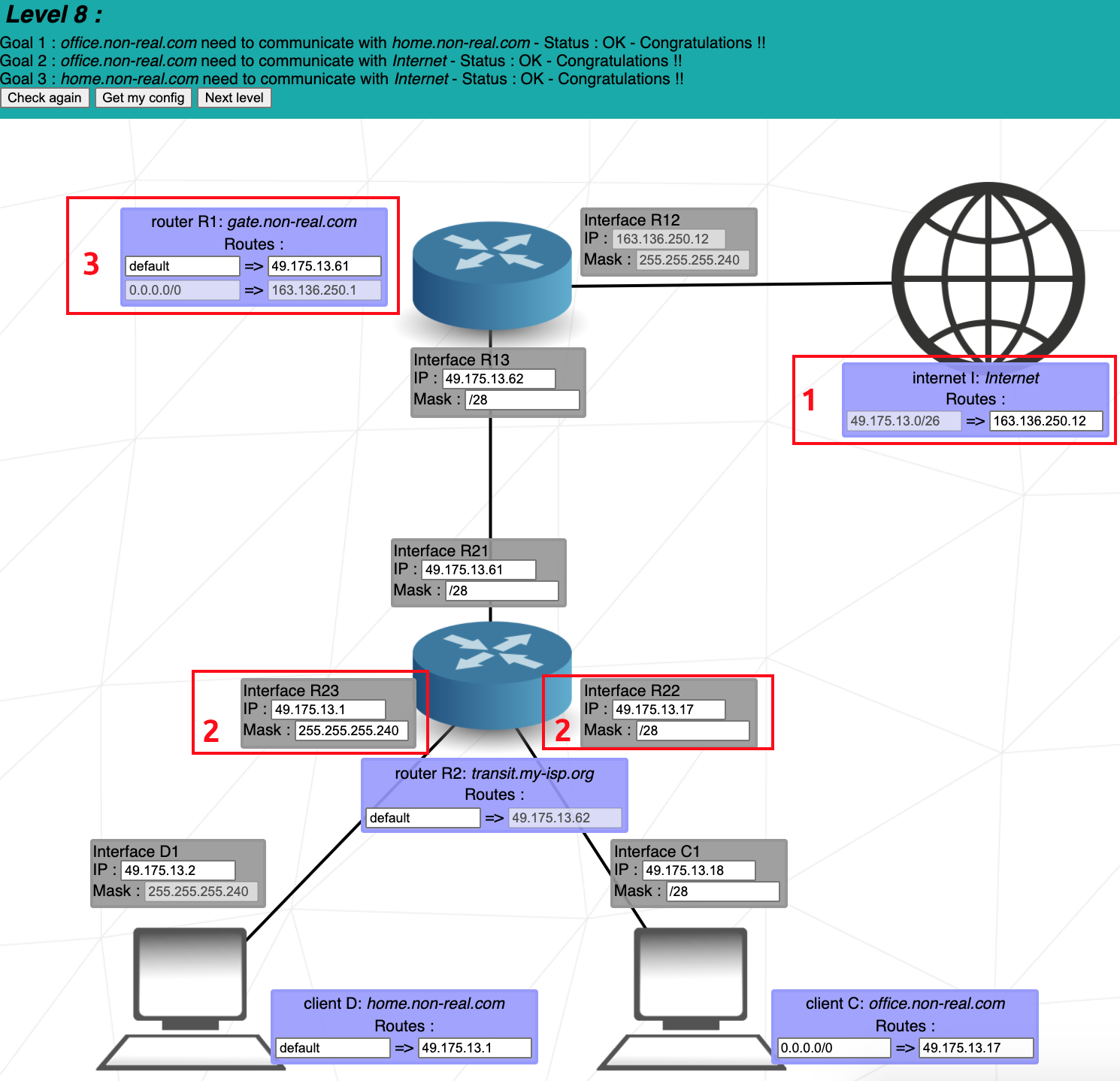Click R2 locked gateway 49.175.13.62
1120x1081 pixels.
click(x=565, y=818)
